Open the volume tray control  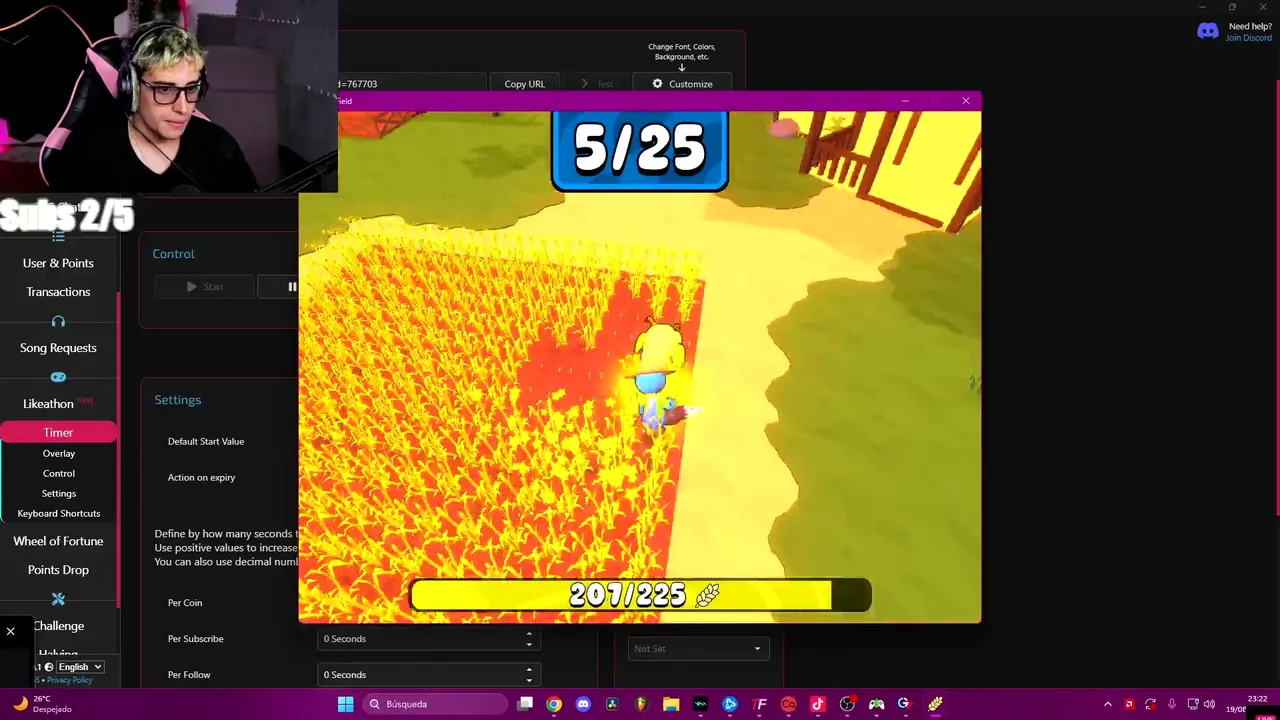(x=1209, y=704)
